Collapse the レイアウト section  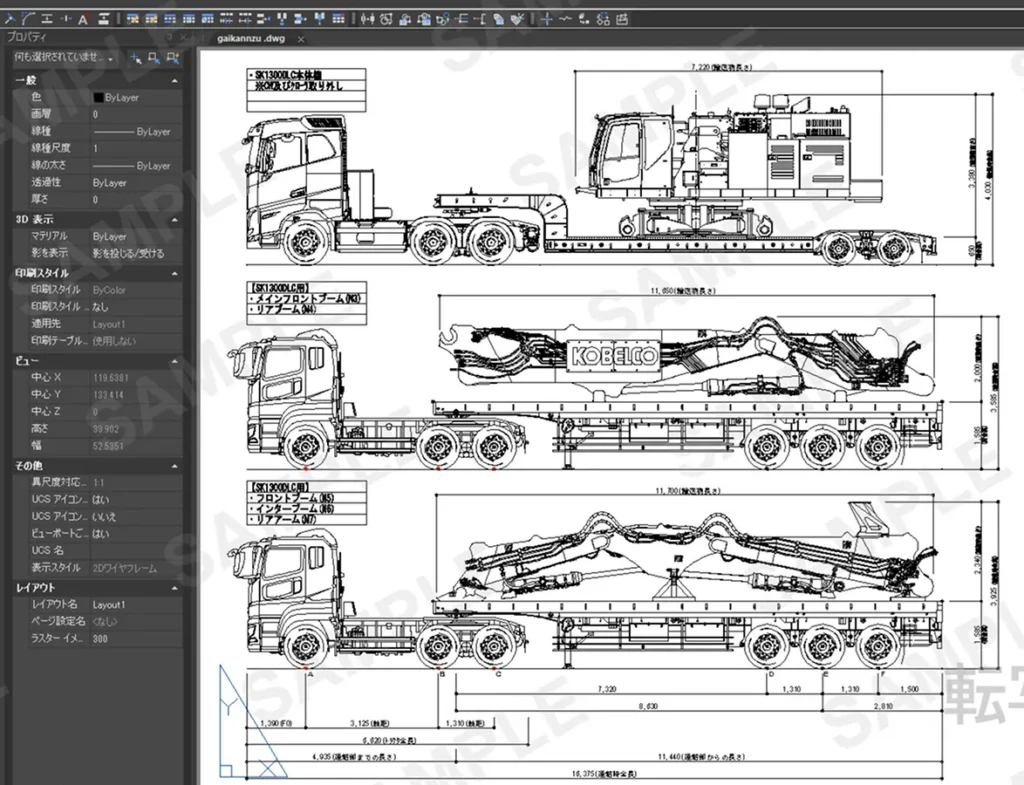[174, 588]
